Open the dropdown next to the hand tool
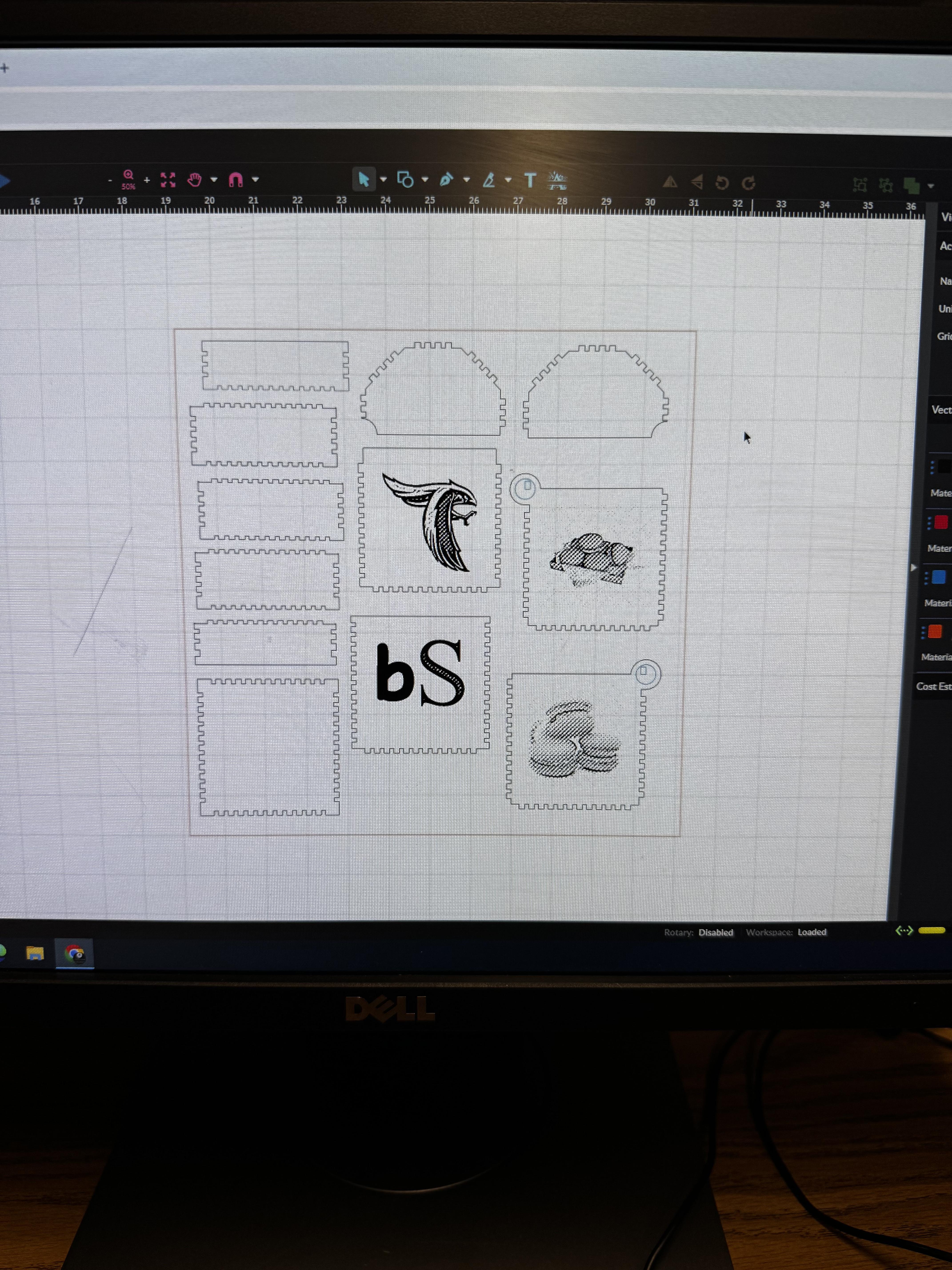This screenshot has height=1270, width=952. point(214,180)
